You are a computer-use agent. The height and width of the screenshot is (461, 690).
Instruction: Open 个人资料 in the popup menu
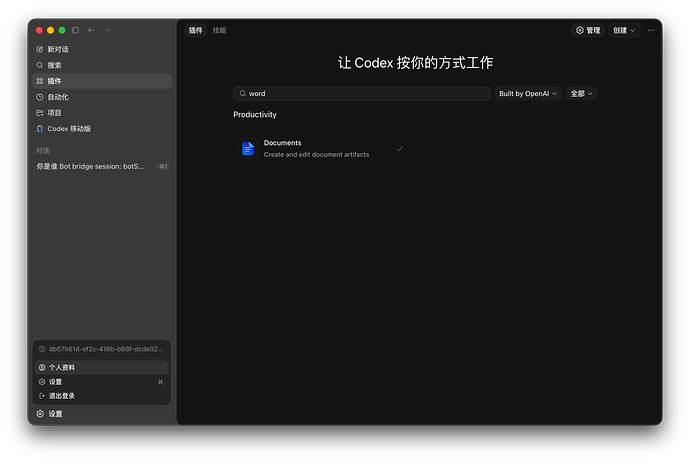coord(102,368)
